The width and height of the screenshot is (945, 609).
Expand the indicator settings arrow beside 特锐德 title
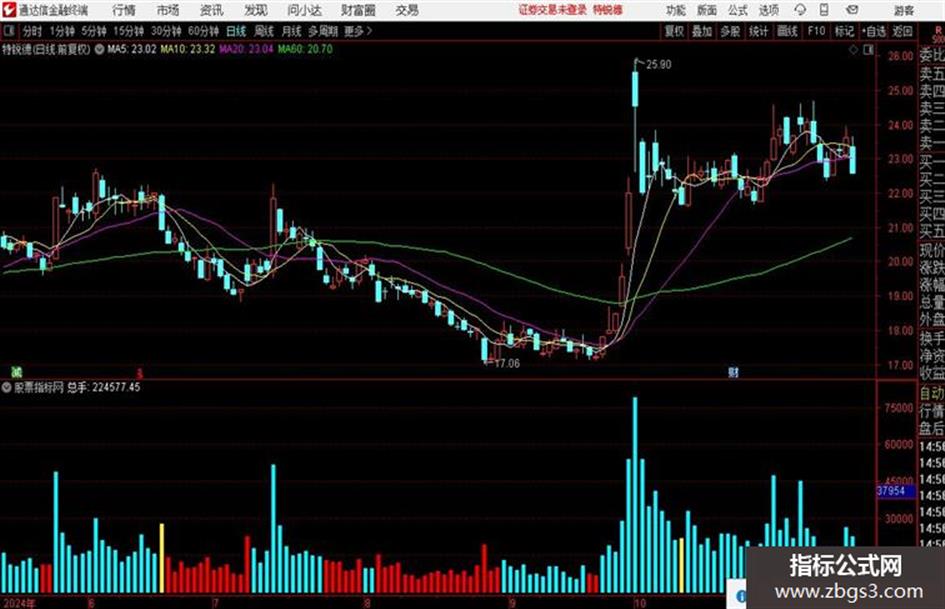99,49
